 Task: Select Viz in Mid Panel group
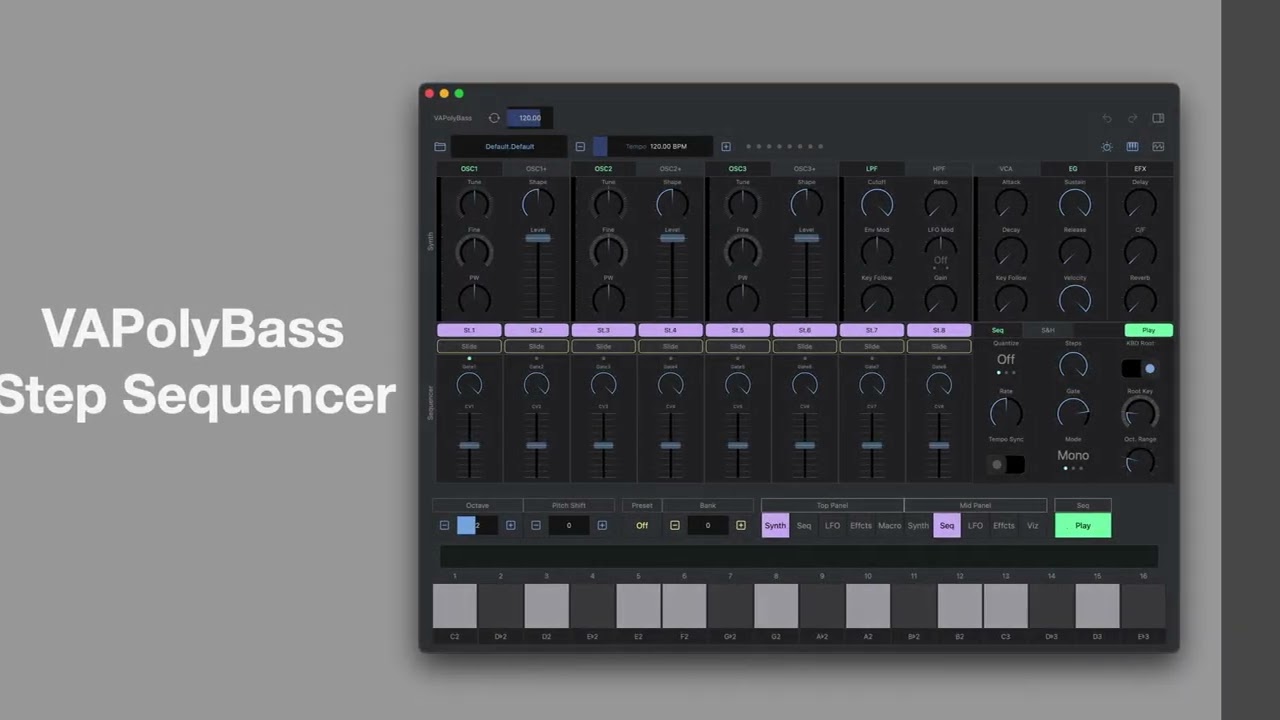[1033, 525]
